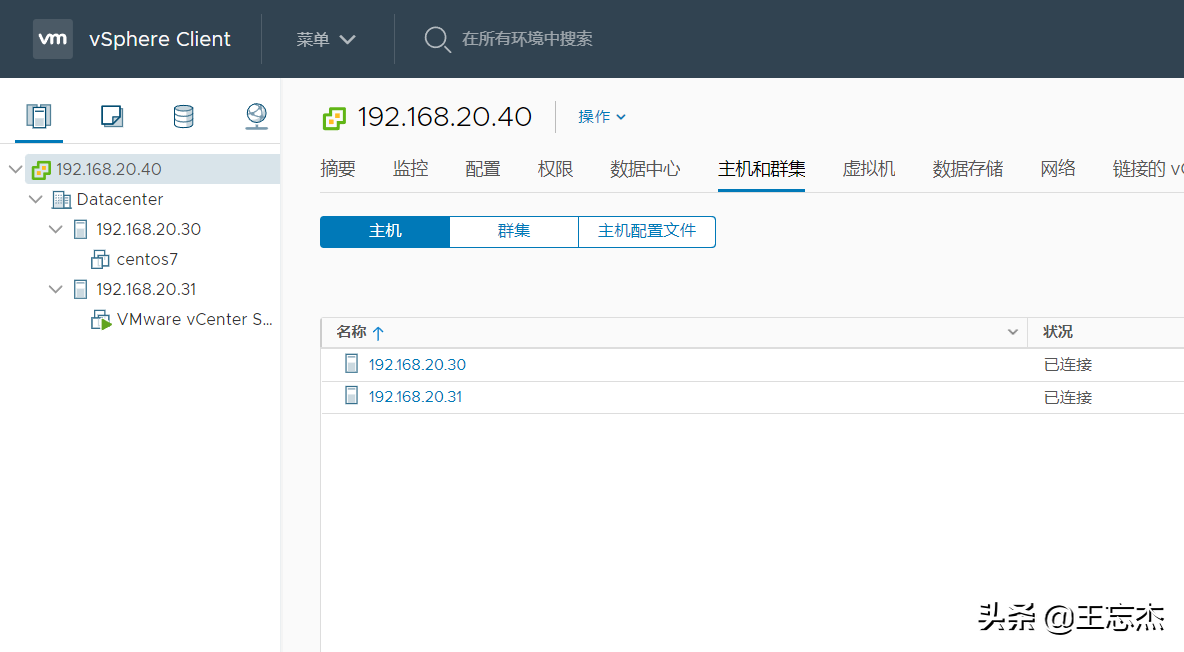The height and width of the screenshot is (652, 1184).
Task: Select centos7 in the inventory tree
Action: pyautogui.click(x=147, y=259)
